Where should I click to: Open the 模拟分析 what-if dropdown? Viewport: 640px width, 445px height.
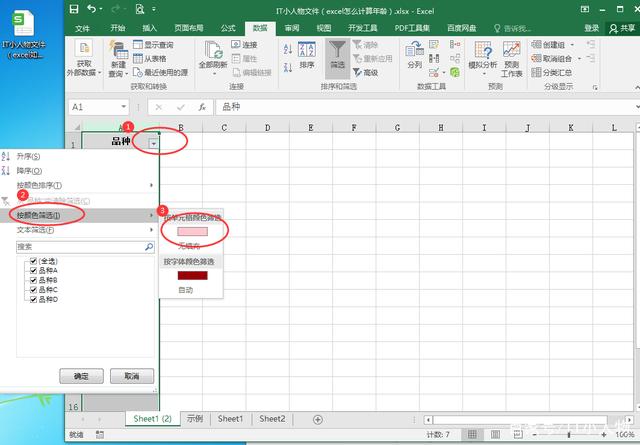[x=483, y=59]
